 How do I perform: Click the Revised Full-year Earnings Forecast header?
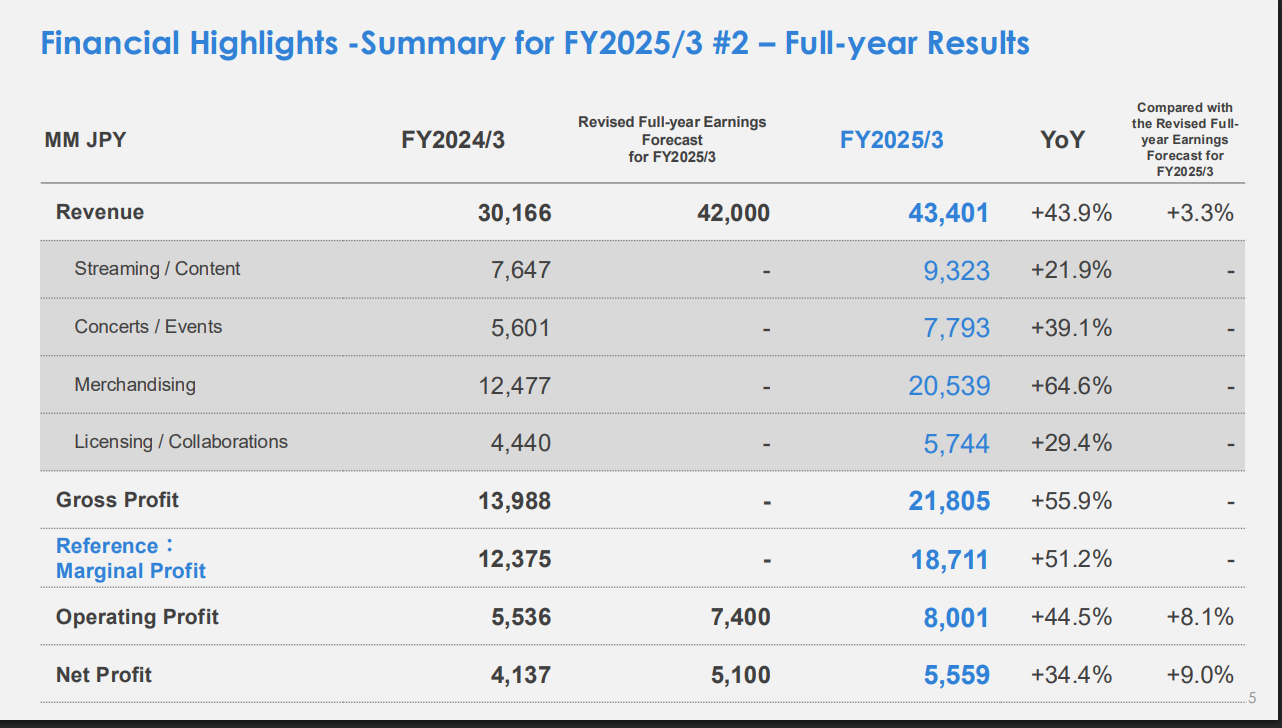[x=672, y=140]
